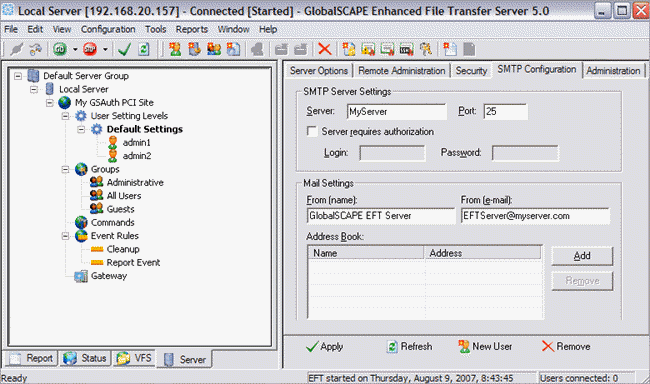Switch to the Report bottom tab
Viewport: 650px width, 384px height.
click(x=32, y=358)
